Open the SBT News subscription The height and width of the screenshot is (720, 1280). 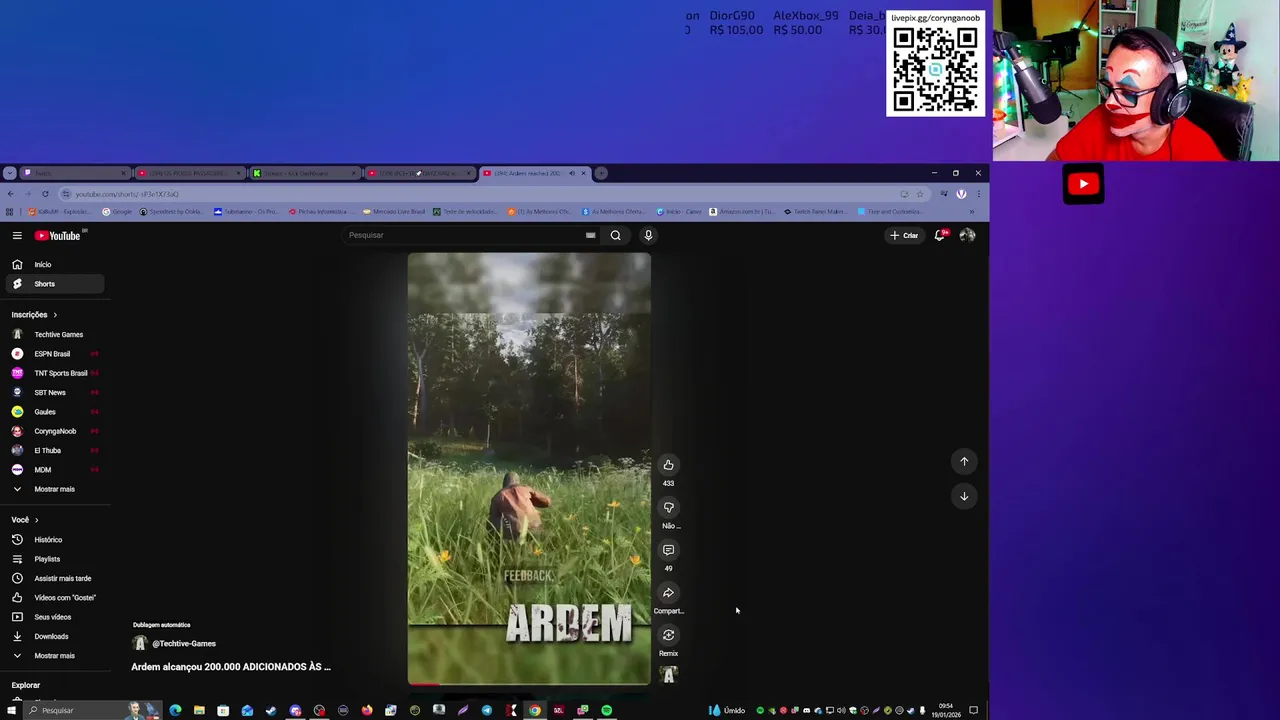click(x=55, y=392)
